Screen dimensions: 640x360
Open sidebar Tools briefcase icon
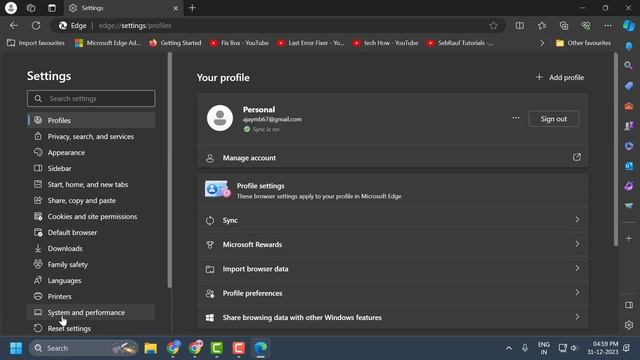tap(629, 106)
